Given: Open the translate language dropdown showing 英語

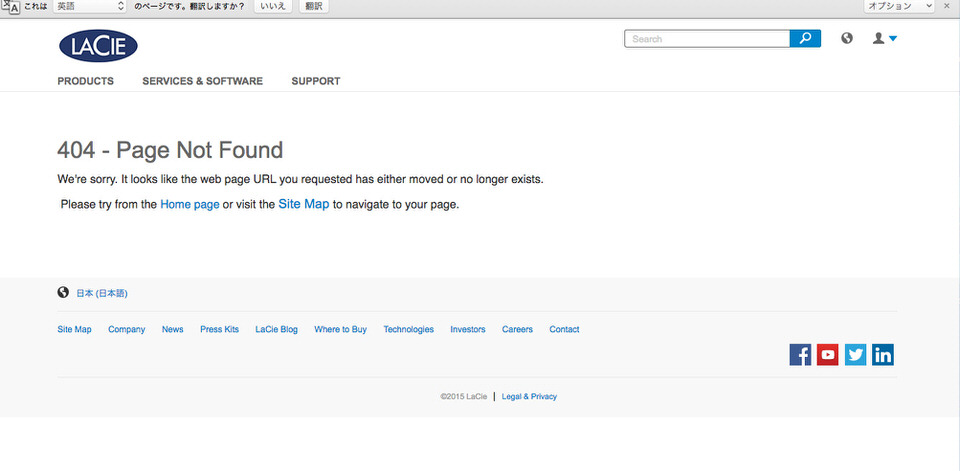Looking at the screenshot, I should coord(89,6).
